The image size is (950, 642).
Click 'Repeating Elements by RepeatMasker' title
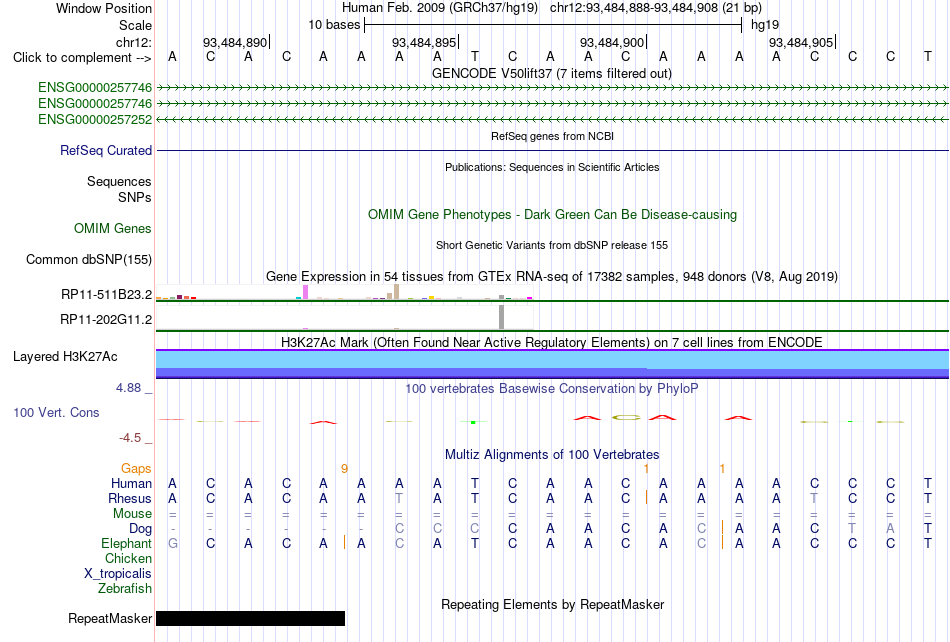click(553, 604)
